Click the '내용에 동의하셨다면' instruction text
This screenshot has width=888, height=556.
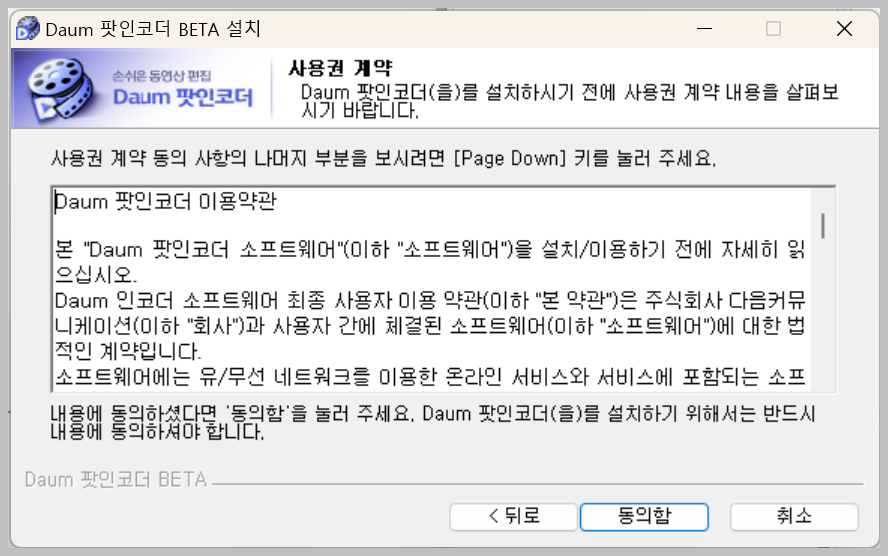pos(433,422)
